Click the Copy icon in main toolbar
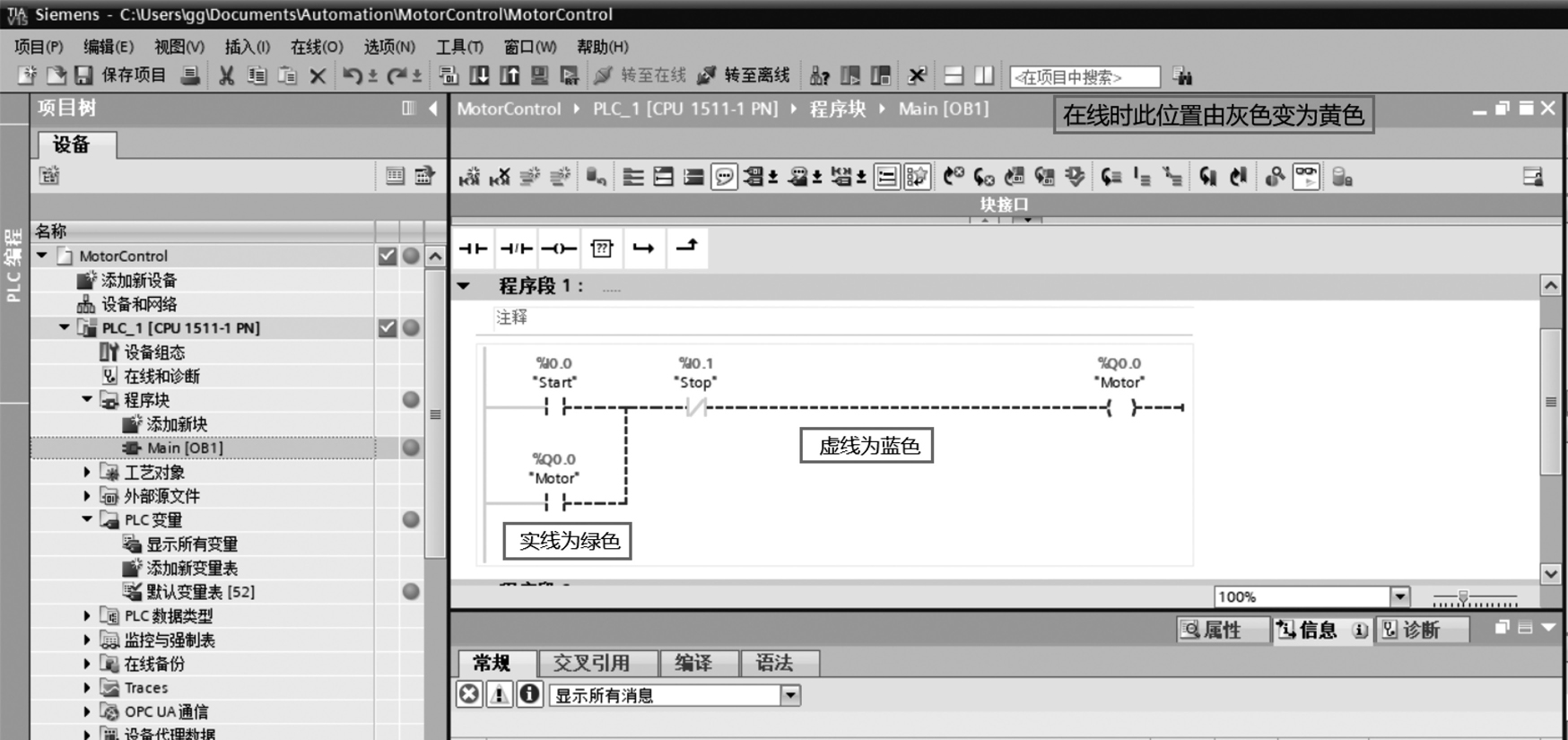The width and height of the screenshot is (1568, 740). coord(257,76)
